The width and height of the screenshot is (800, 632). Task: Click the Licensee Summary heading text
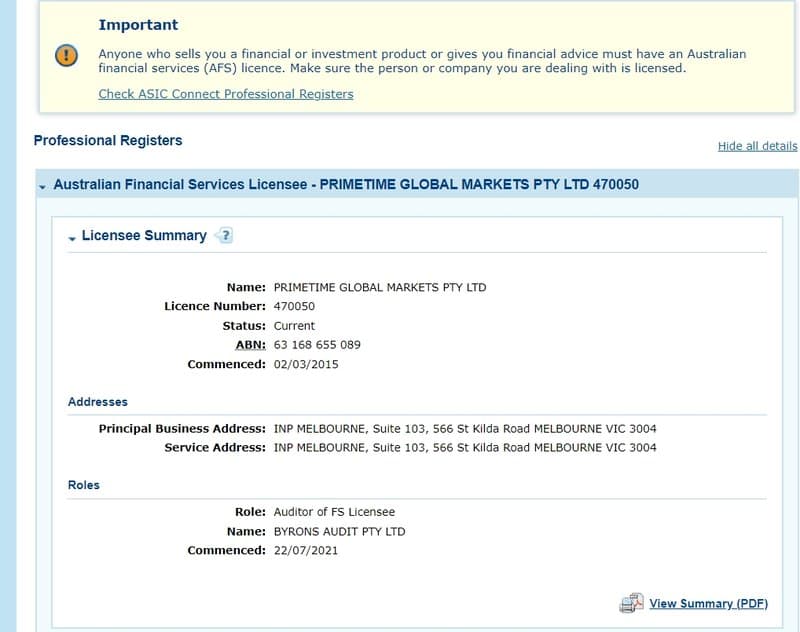144,235
